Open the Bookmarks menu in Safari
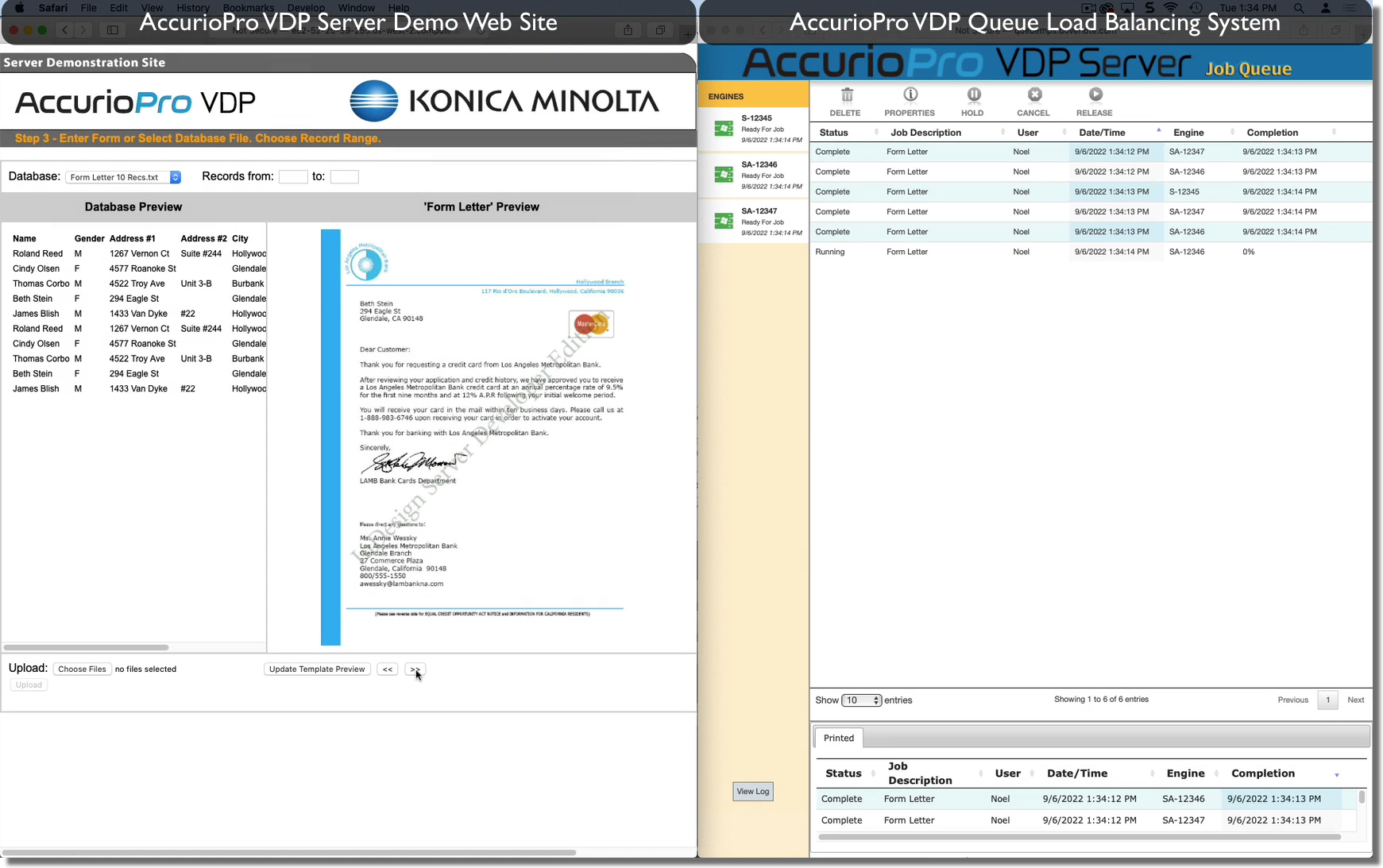Viewport: 1383px width, 868px height. click(x=248, y=8)
